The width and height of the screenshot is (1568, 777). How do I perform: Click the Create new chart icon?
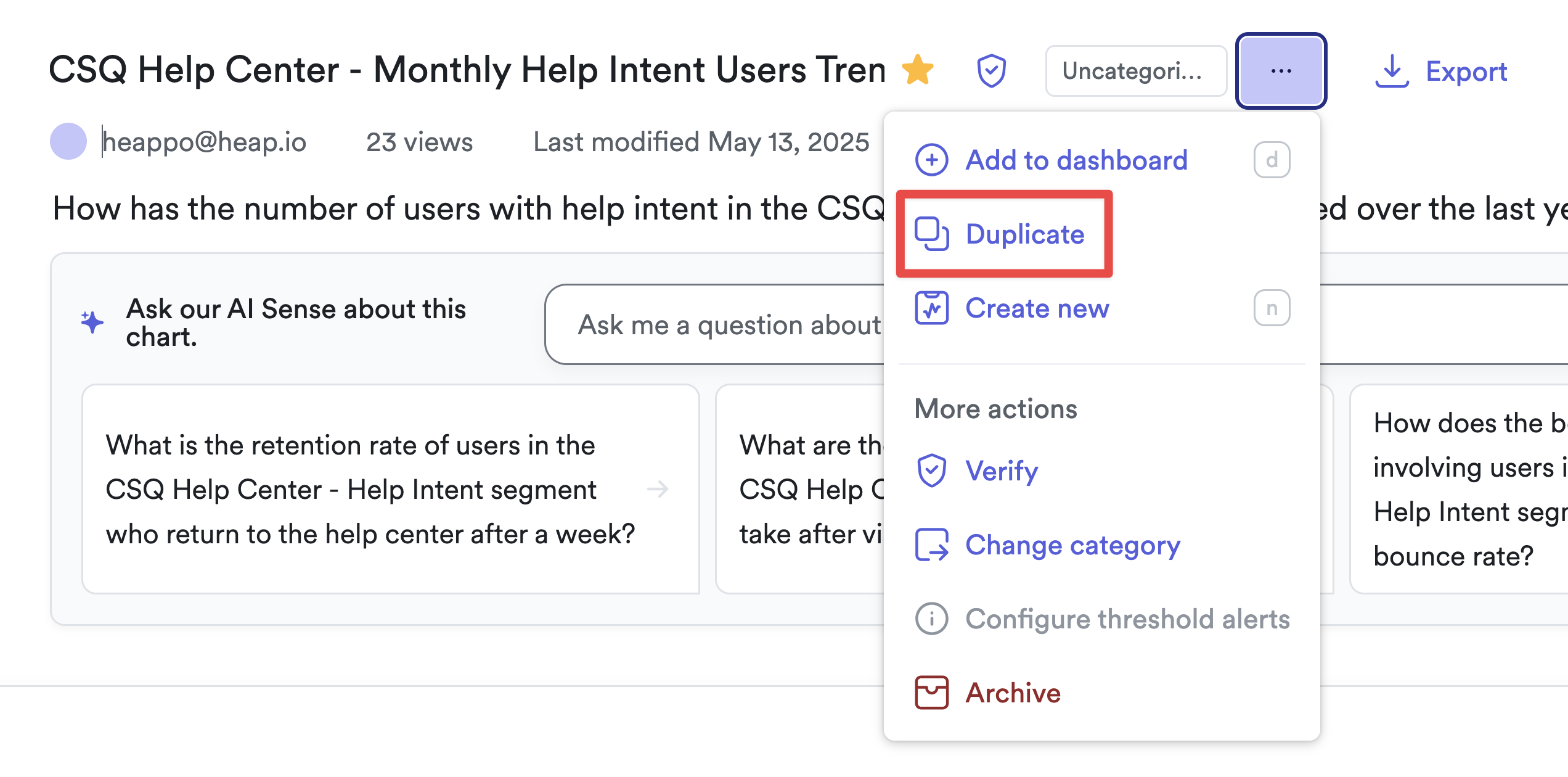[931, 308]
